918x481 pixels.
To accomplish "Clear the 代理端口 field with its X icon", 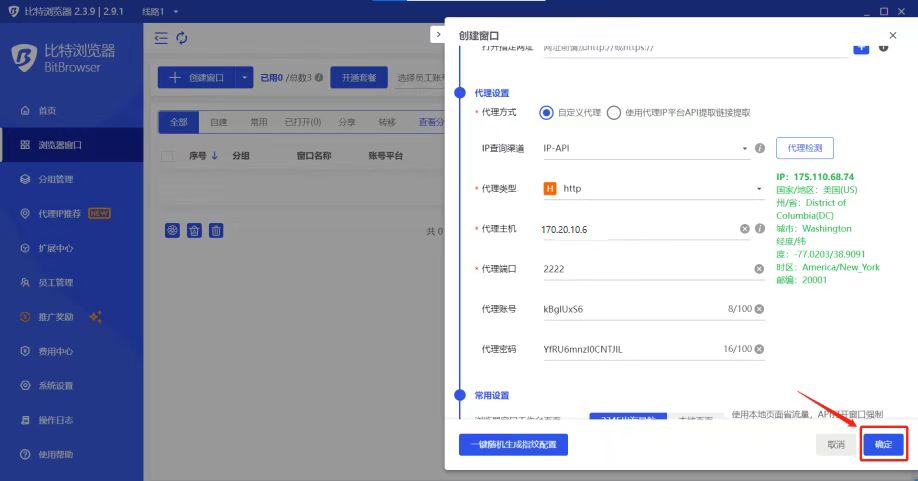I will (759, 269).
